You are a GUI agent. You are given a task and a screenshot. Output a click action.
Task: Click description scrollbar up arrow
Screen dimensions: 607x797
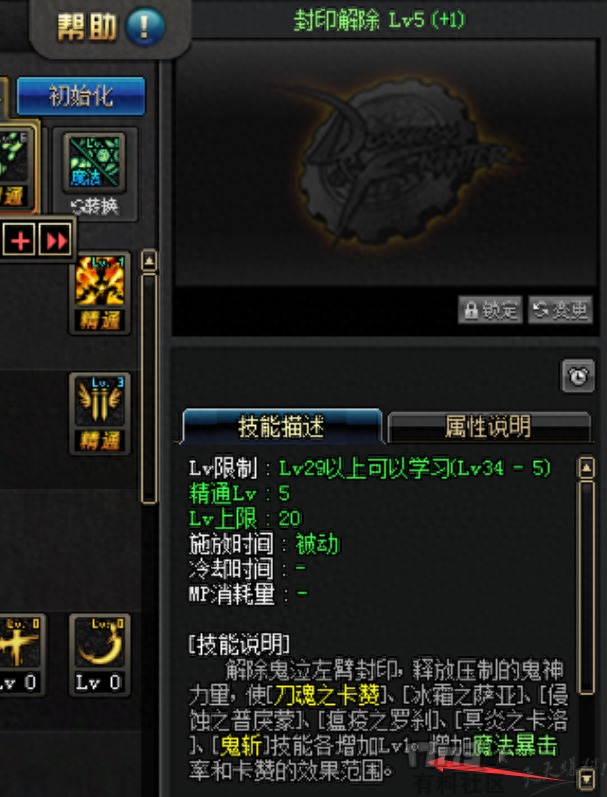pos(586,467)
